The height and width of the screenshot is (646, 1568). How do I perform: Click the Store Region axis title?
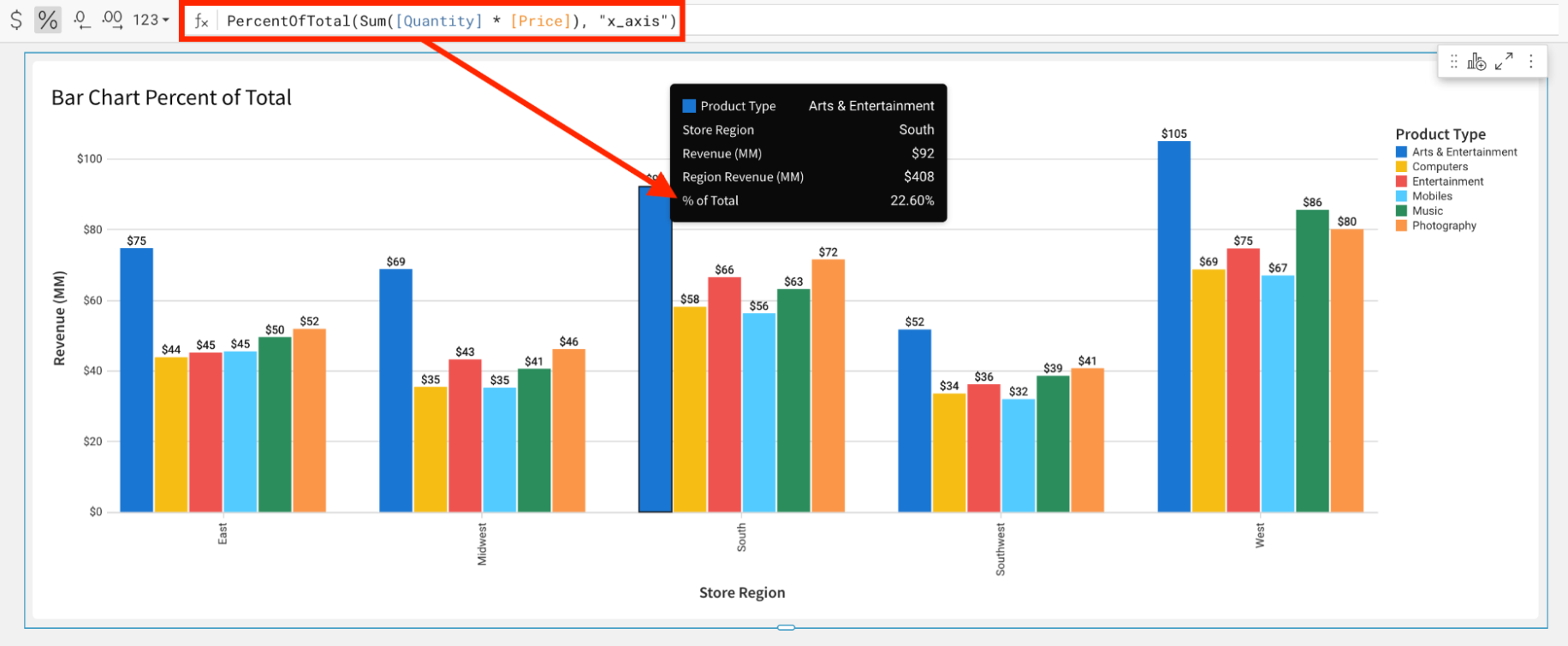(742, 593)
